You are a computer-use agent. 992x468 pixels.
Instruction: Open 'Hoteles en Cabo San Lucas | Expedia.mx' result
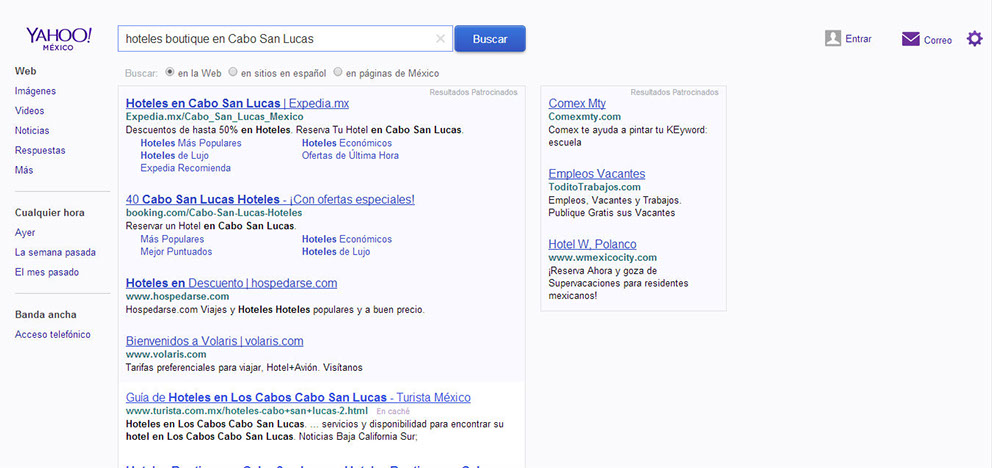click(237, 103)
